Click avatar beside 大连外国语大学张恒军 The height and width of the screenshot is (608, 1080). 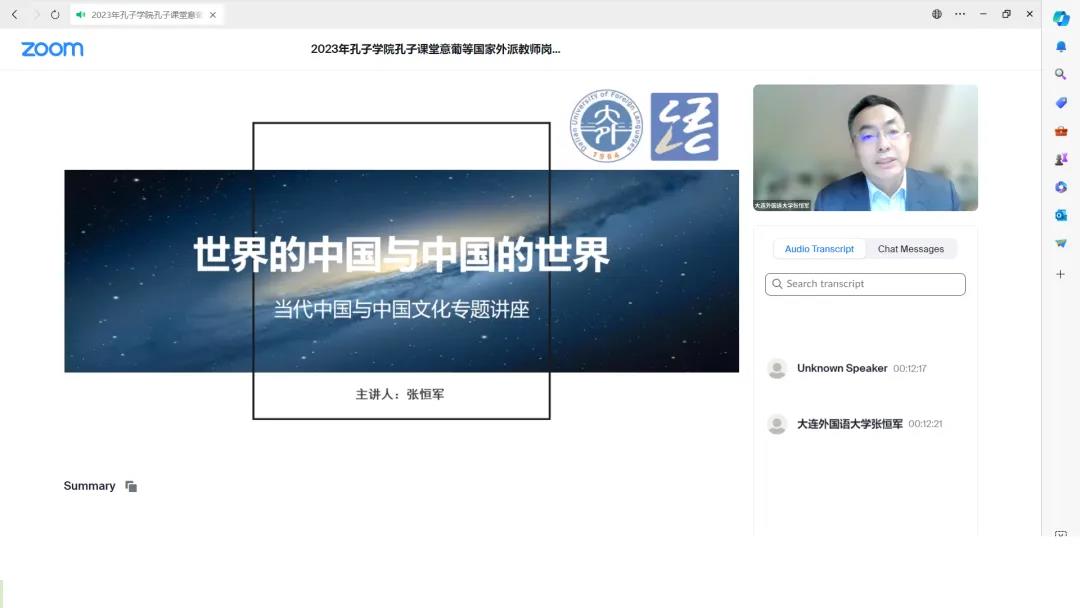(777, 424)
